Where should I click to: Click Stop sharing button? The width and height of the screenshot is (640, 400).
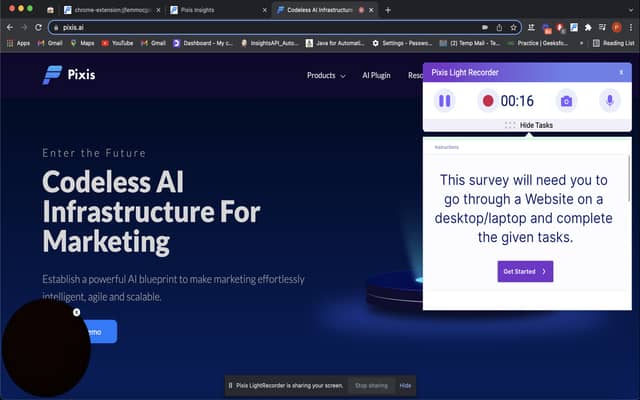coord(370,385)
